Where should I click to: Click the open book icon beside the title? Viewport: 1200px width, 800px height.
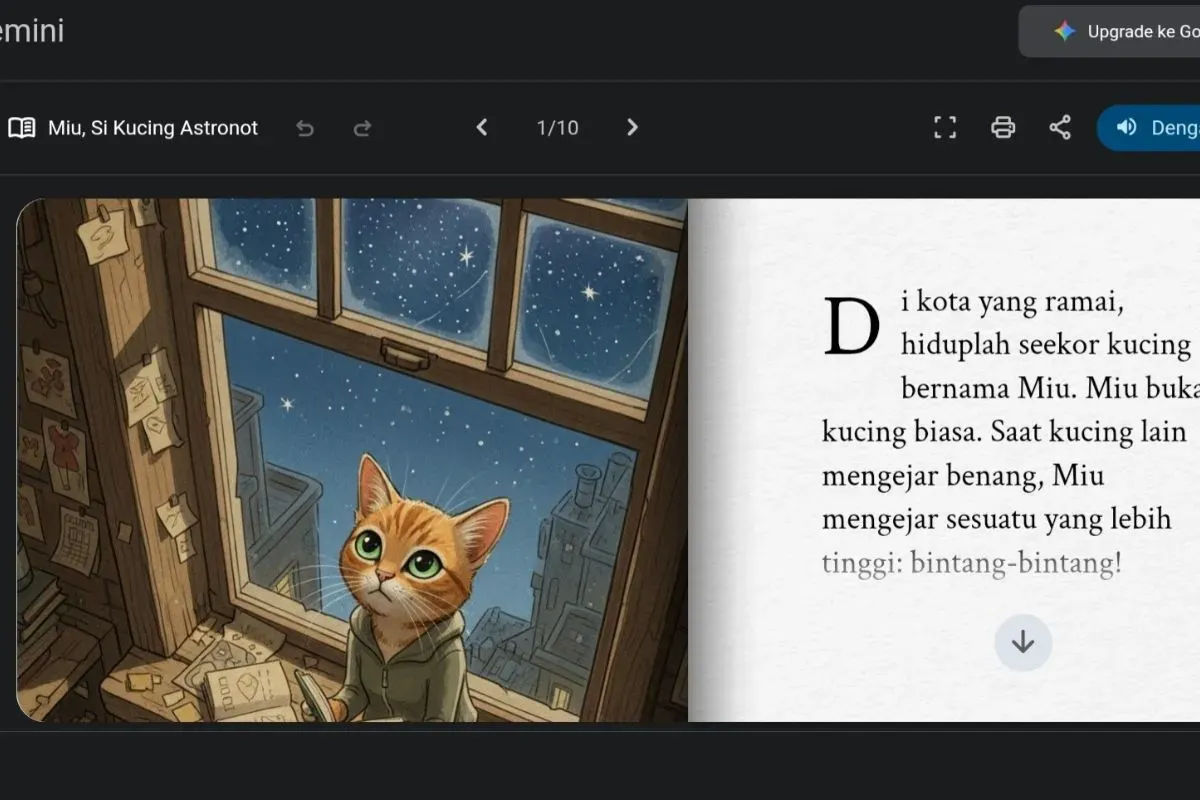pos(22,128)
